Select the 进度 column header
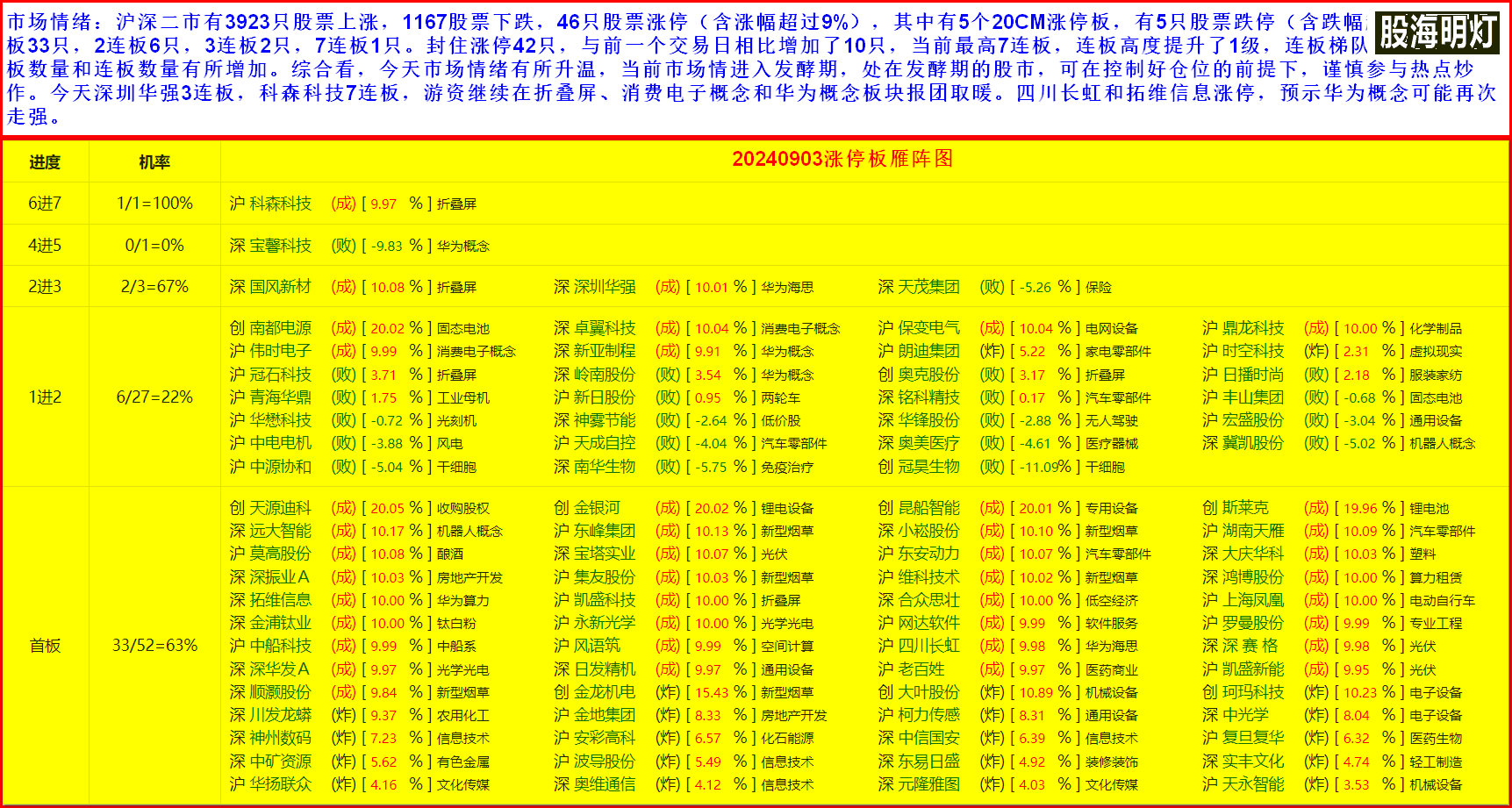 tap(45, 162)
